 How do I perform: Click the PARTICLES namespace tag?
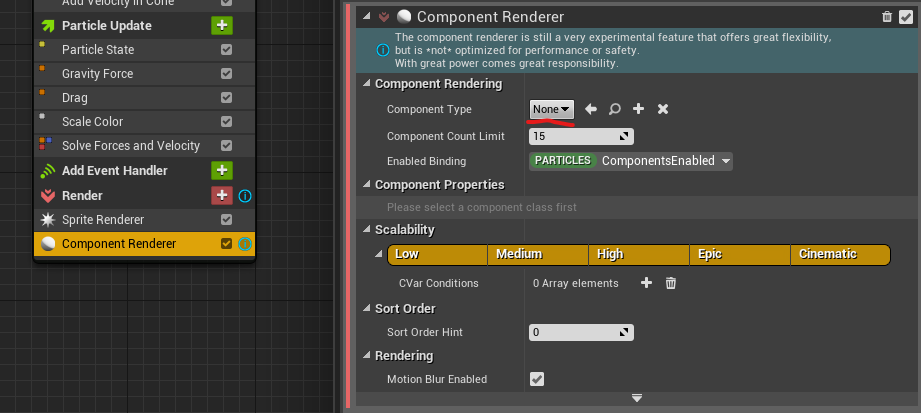coord(563,160)
